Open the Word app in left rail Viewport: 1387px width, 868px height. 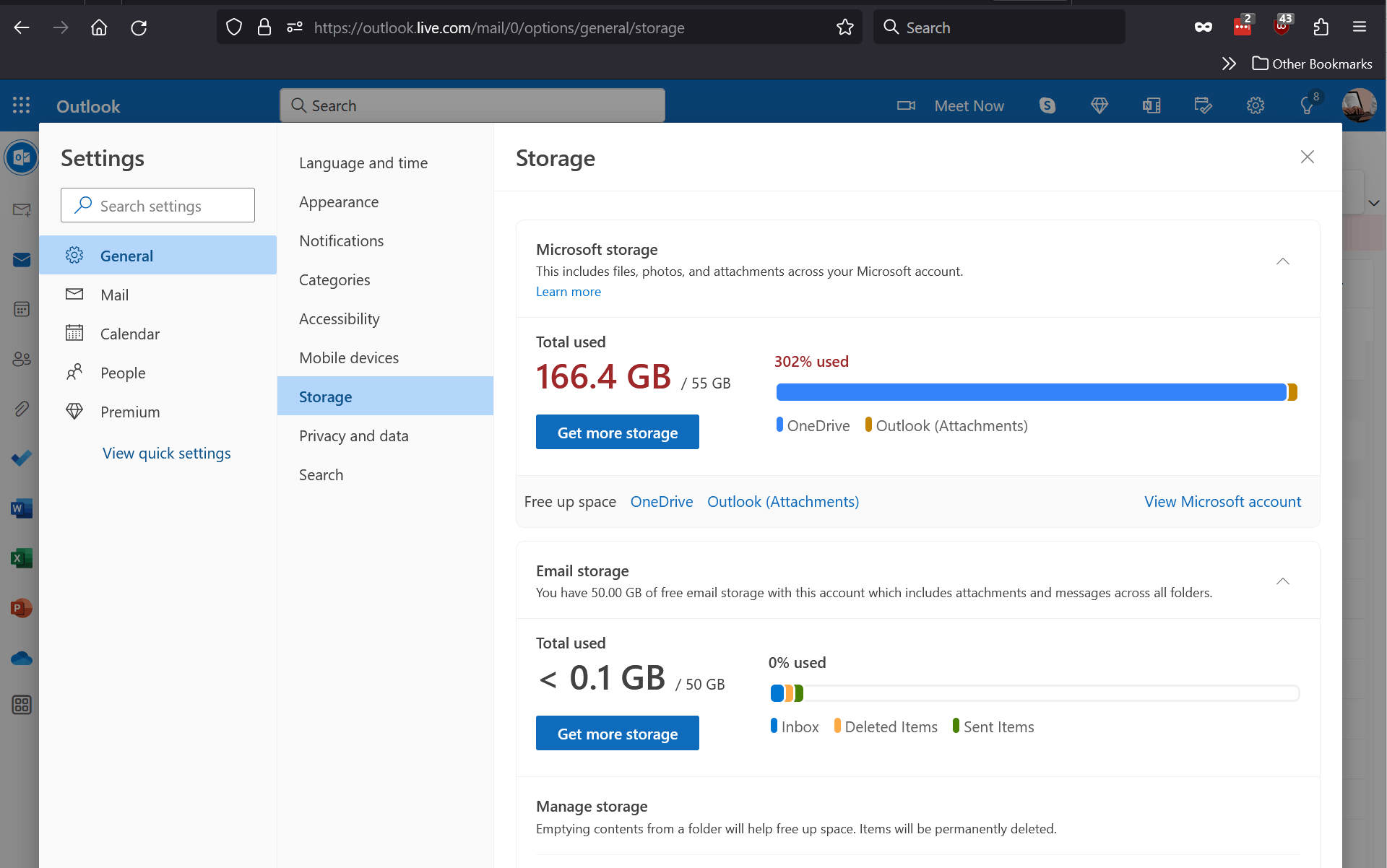(x=21, y=508)
